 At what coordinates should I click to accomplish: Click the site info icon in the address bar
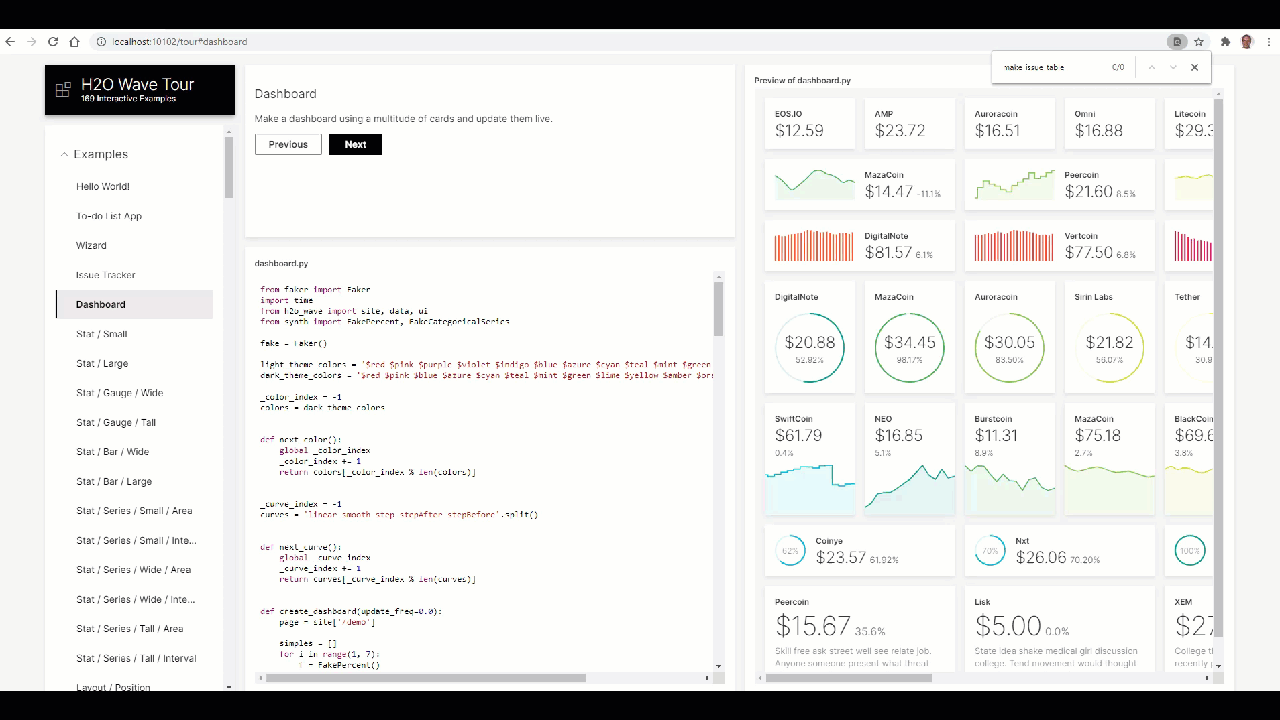(101, 42)
